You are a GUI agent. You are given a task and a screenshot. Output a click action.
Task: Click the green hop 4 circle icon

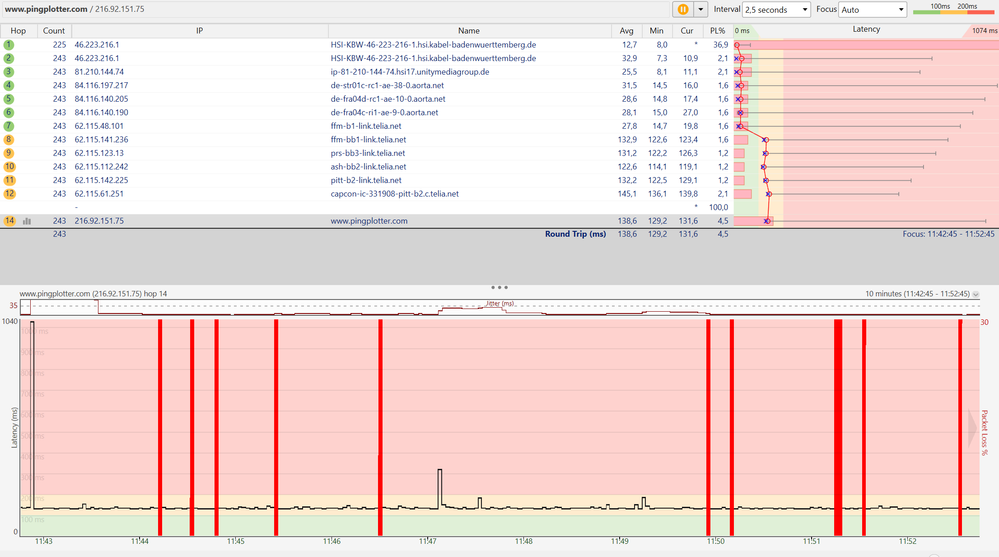pyautogui.click(x=8, y=85)
